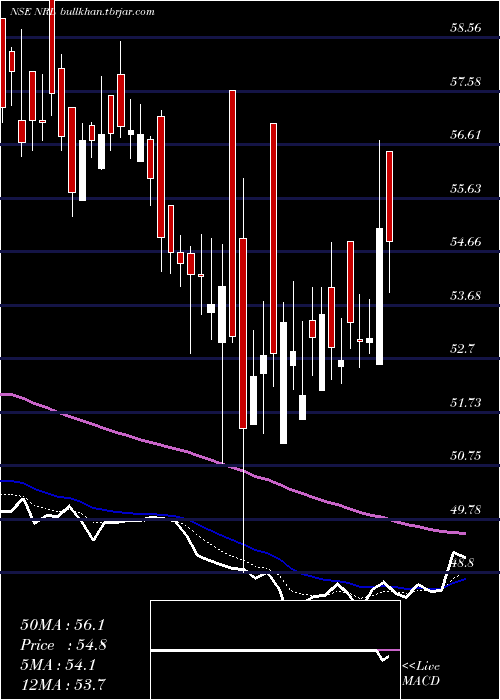
Task: Click the 55.63 price axis label
Action: click(x=465, y=188)
